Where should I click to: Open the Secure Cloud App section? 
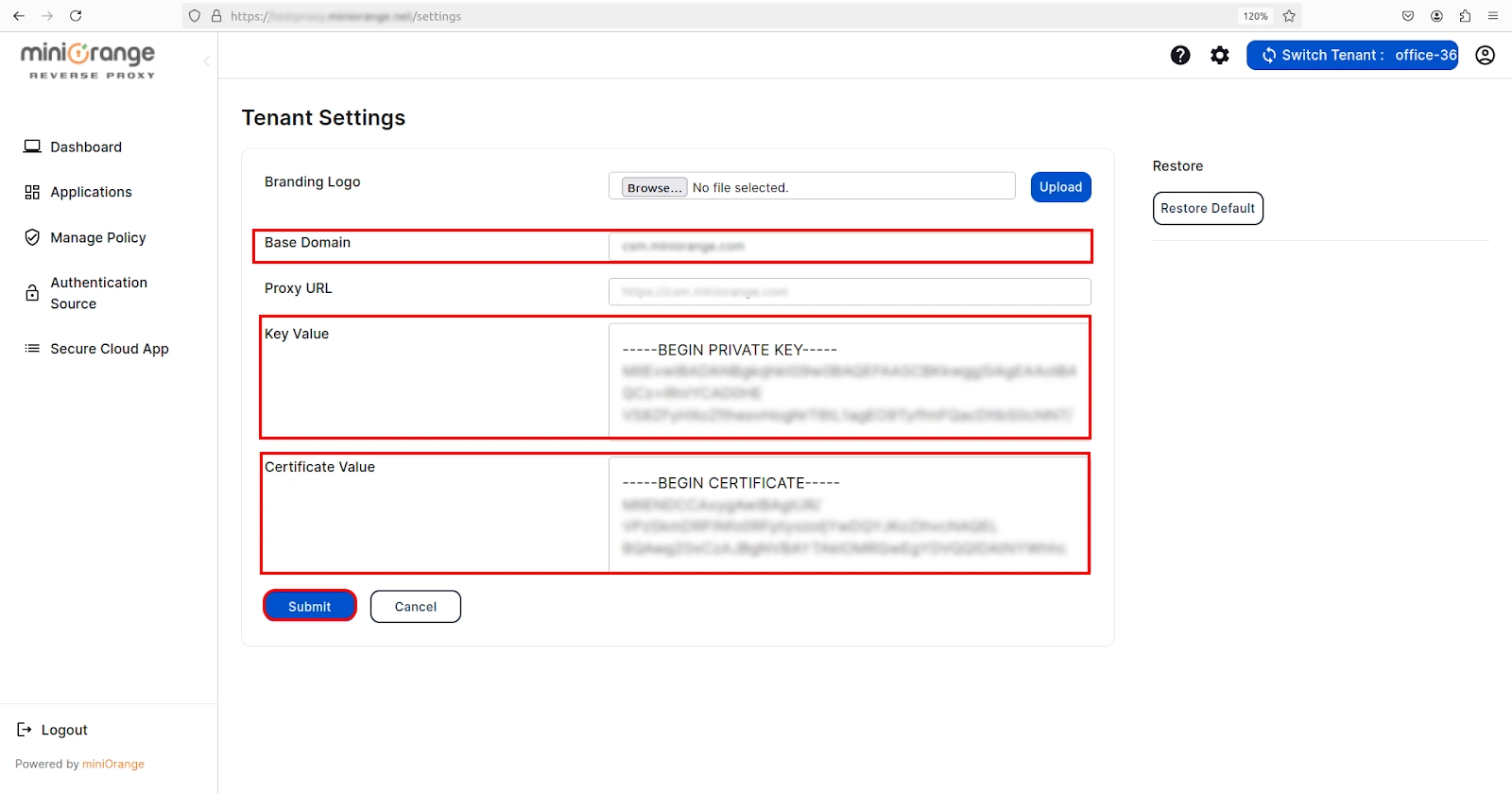coord(110,349)
